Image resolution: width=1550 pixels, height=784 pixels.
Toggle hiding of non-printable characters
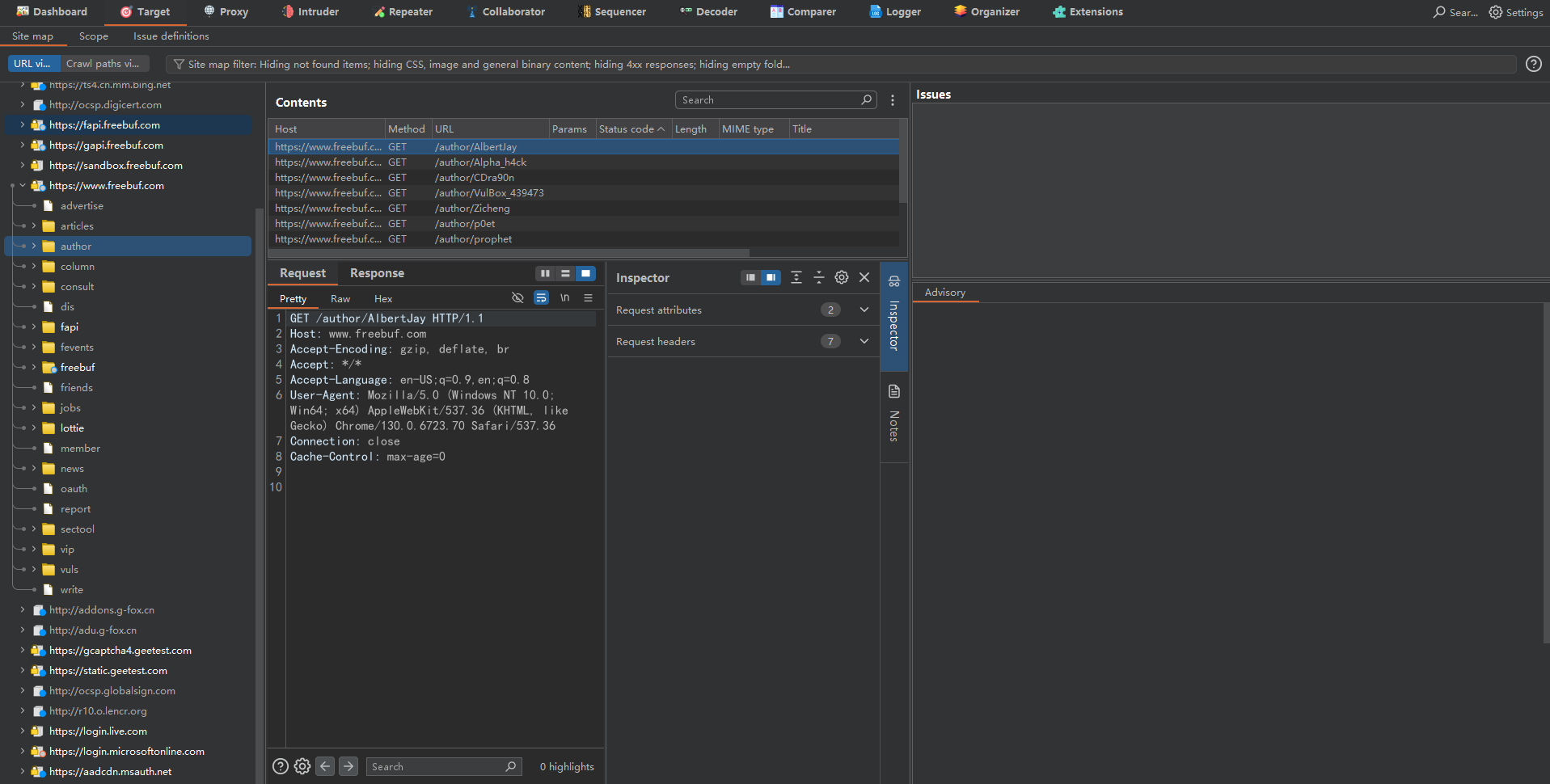pyautogui.click(x=517, y=298)
